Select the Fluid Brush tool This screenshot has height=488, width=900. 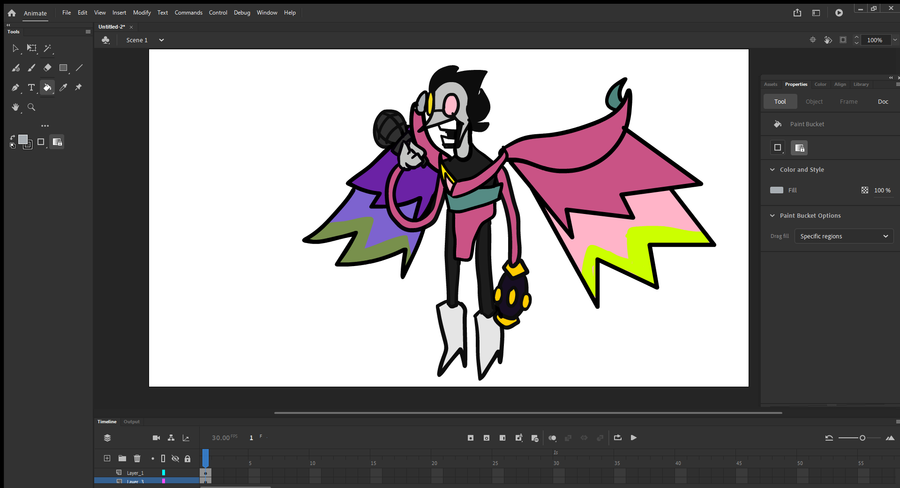coord(15,68)
